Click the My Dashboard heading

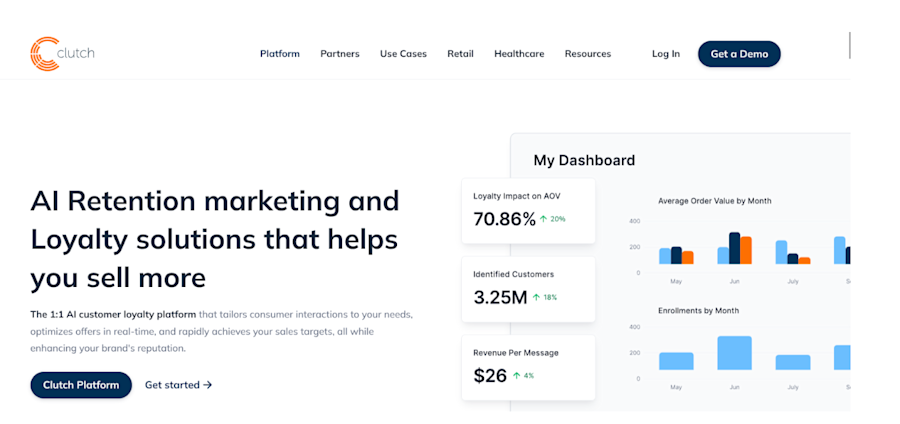click(x=584, y=160)
